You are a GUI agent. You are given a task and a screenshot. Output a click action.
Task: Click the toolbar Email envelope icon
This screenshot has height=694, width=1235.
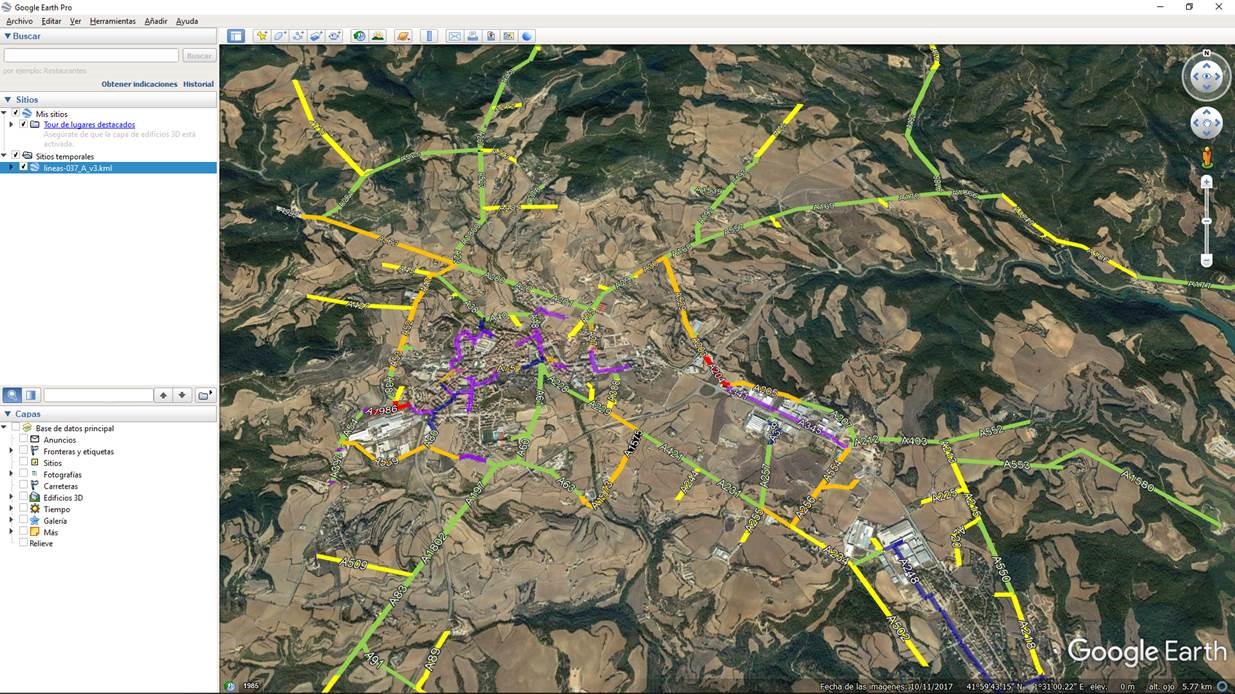click(454, 36)
